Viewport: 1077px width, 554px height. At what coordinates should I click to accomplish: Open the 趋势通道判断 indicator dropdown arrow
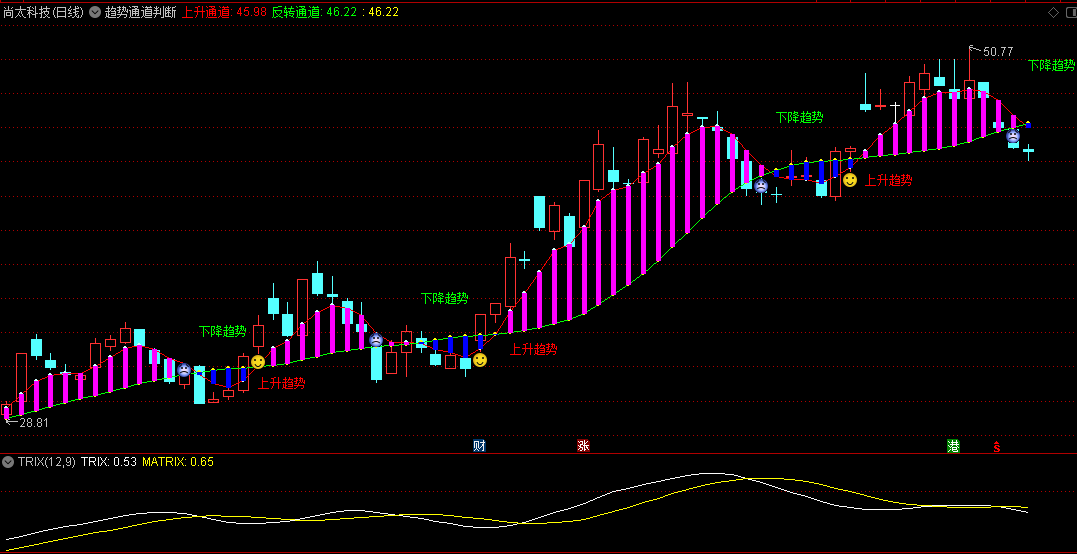pyautogui.click(x=95, y=12)
